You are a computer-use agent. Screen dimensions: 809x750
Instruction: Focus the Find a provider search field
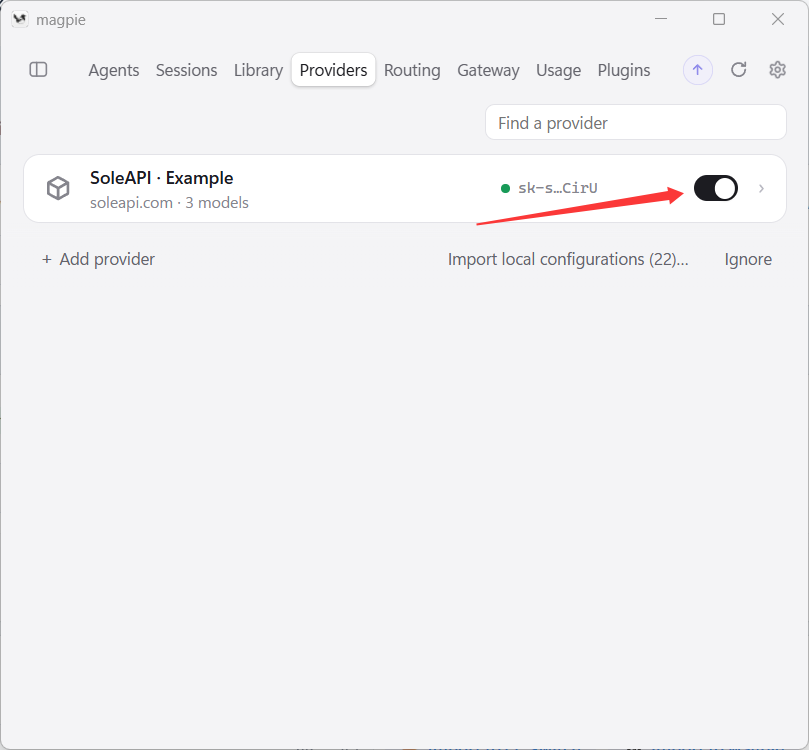[x=636, y=123]
